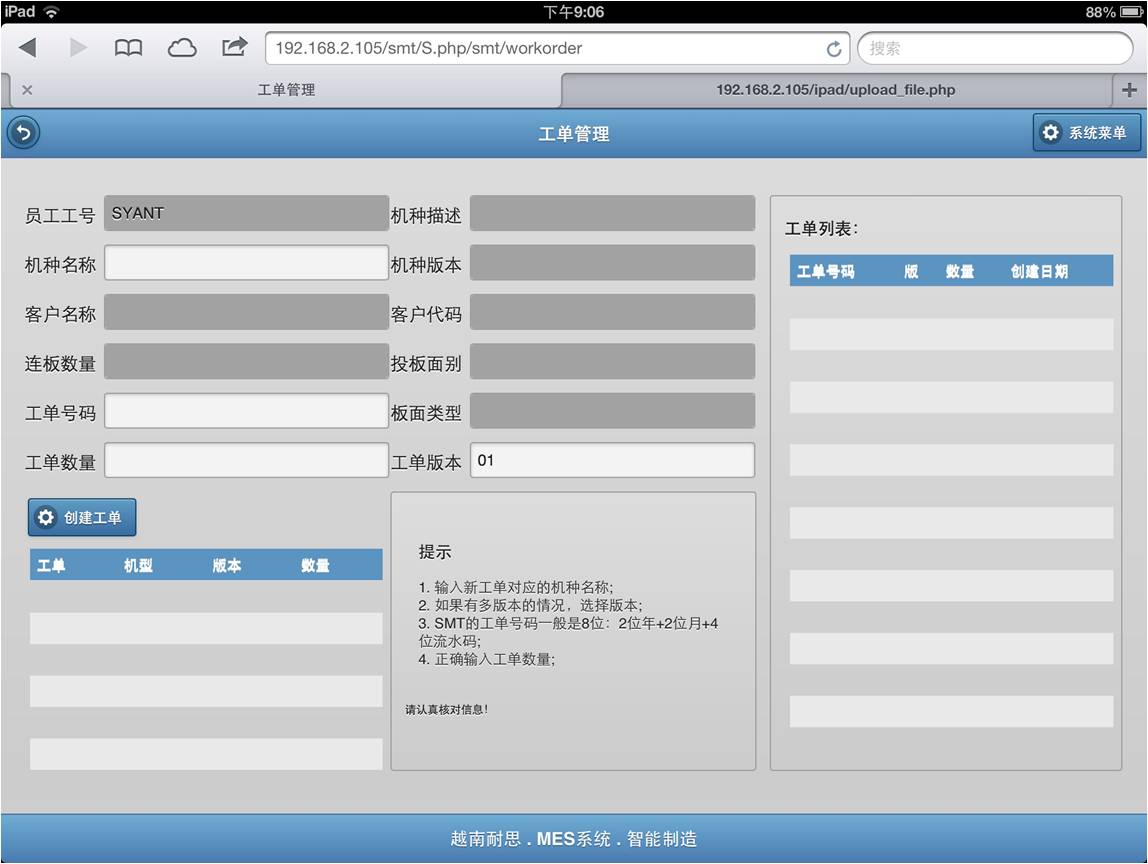Screen dimensions: 1148x864
Task: Click the 工单版本 field showing 01
Action: [x=612, y=461]
